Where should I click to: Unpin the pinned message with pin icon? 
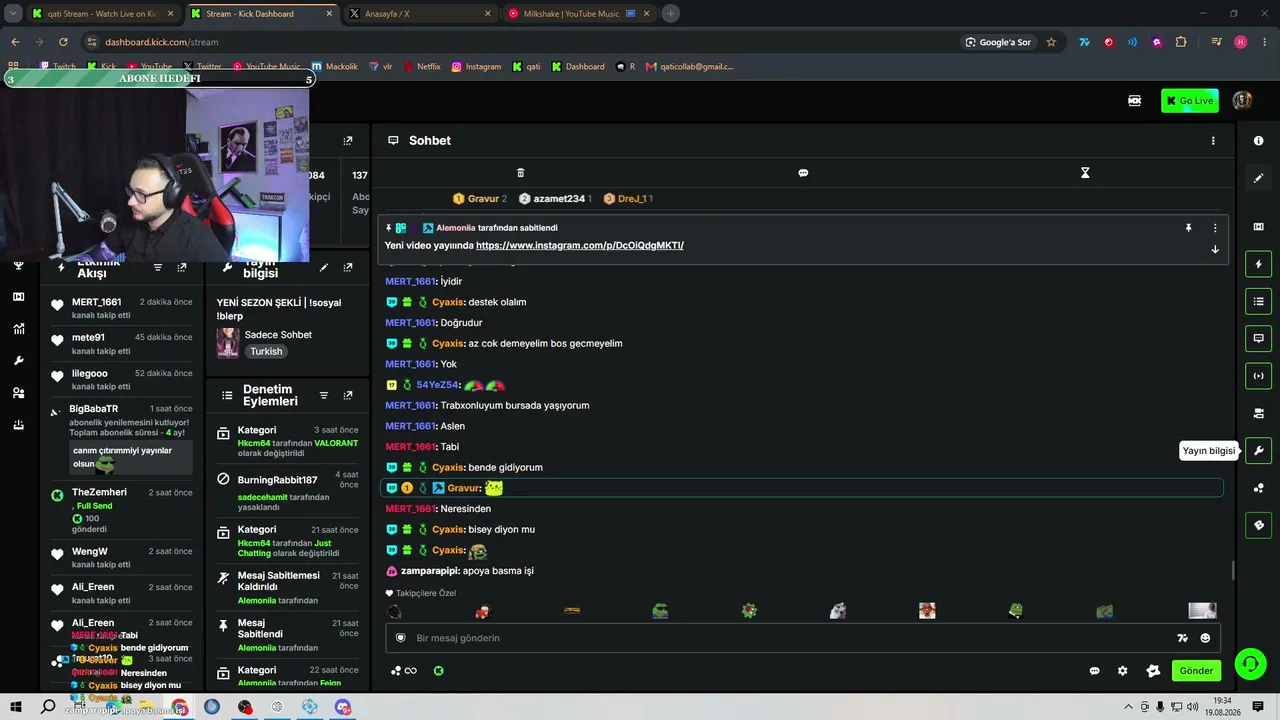coord(1188,228)
